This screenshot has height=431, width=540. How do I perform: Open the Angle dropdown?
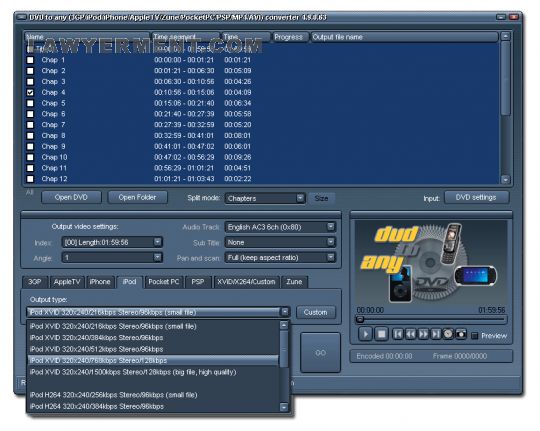[x=112, y=257]
